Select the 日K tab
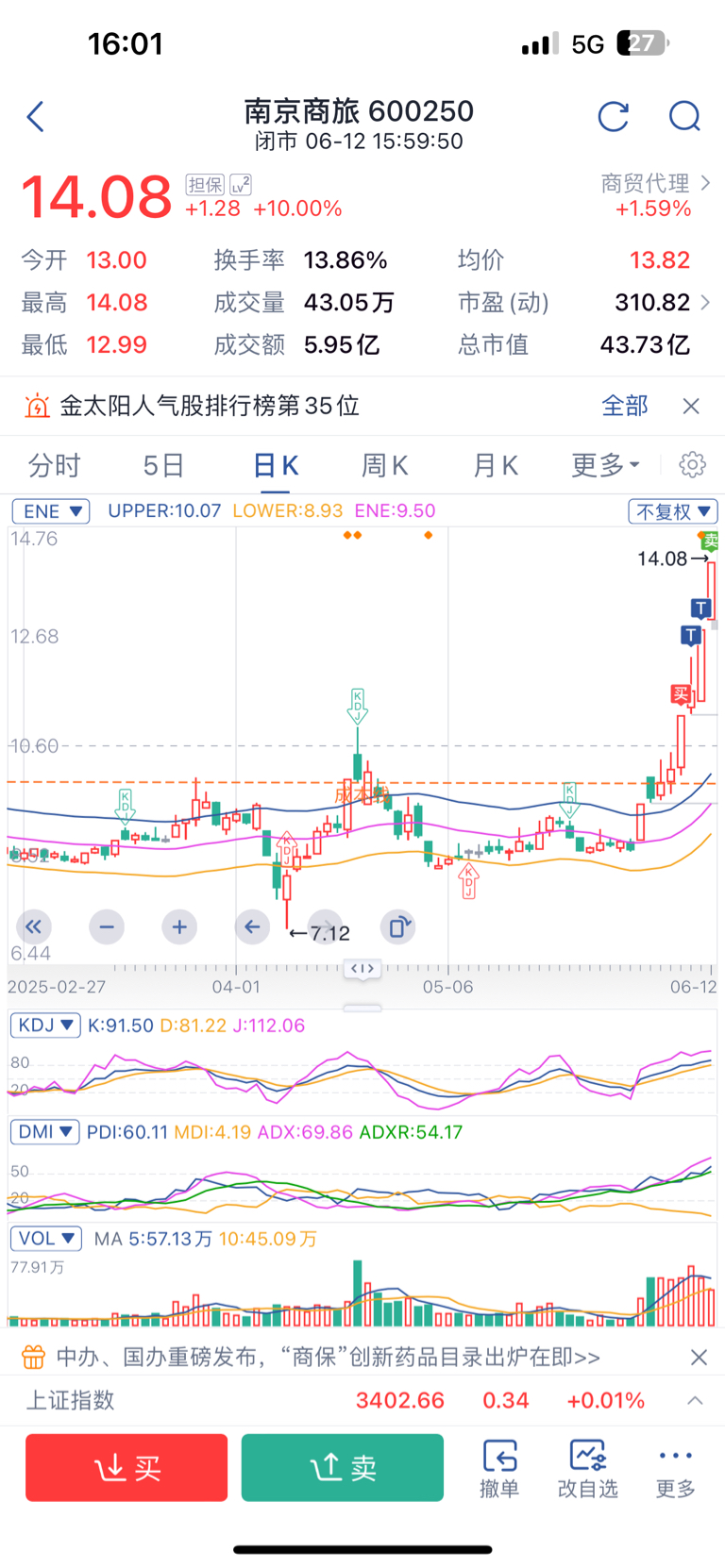The width and height of the screenshot is (725, 1568). tap(276, 465)
